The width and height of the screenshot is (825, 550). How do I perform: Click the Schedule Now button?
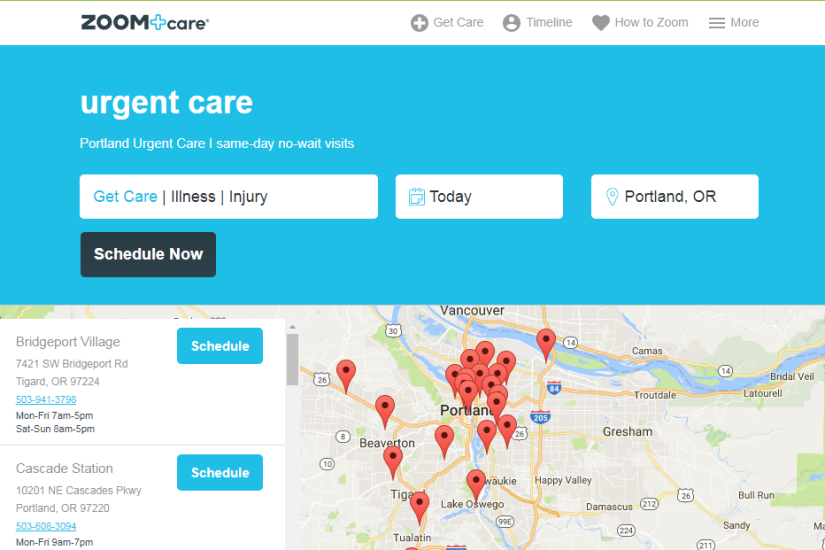point(148,254)
